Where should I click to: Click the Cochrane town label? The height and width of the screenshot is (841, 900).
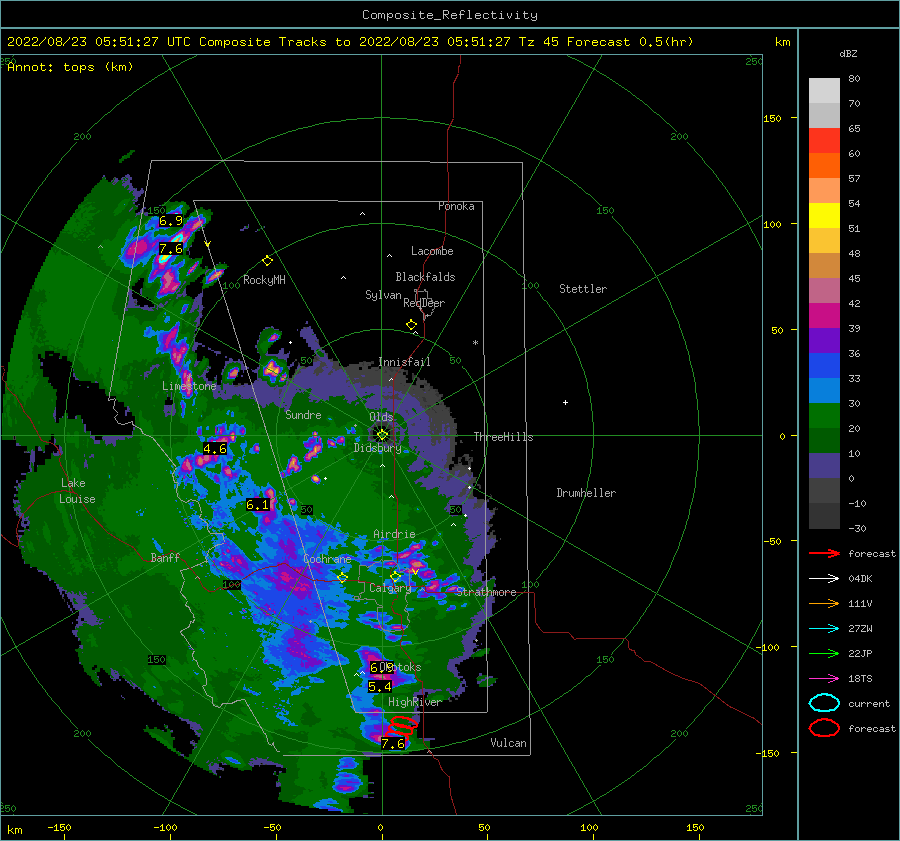[x=327, y=559]
